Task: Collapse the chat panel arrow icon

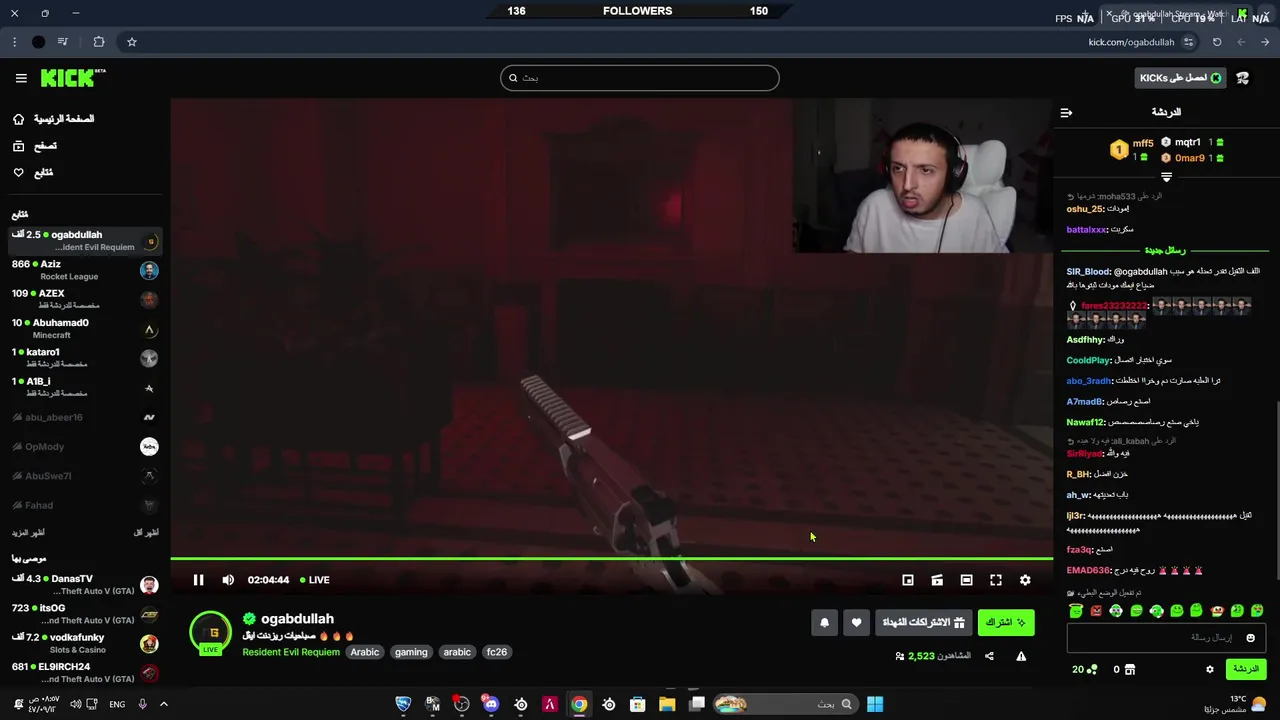Action: tap(1066, 112)
